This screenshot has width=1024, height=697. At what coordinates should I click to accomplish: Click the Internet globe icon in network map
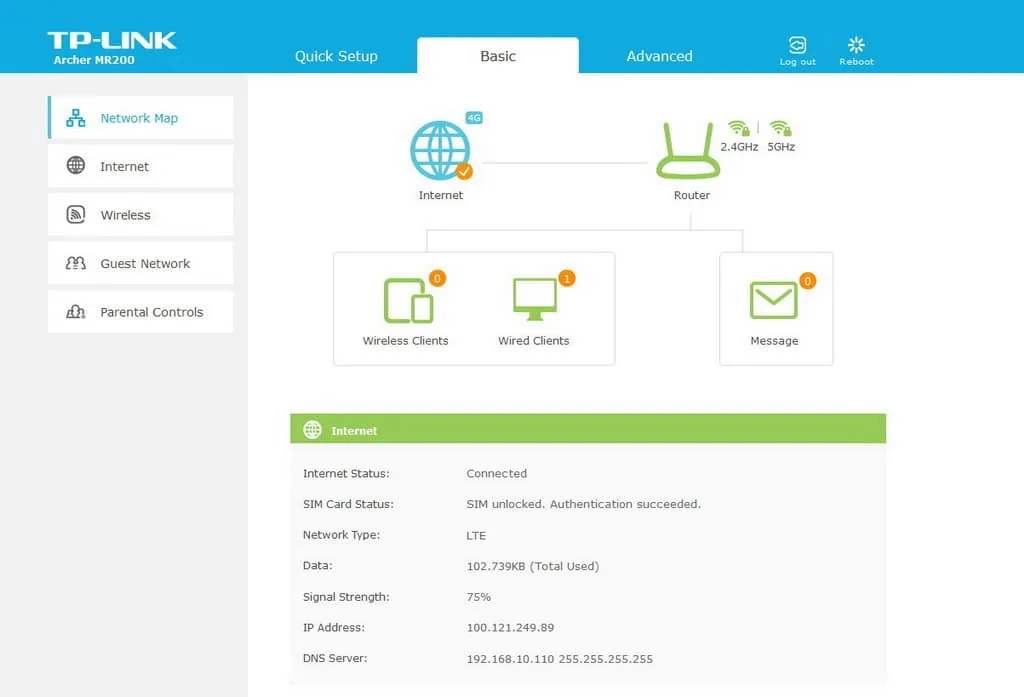(x=440, y=151)
